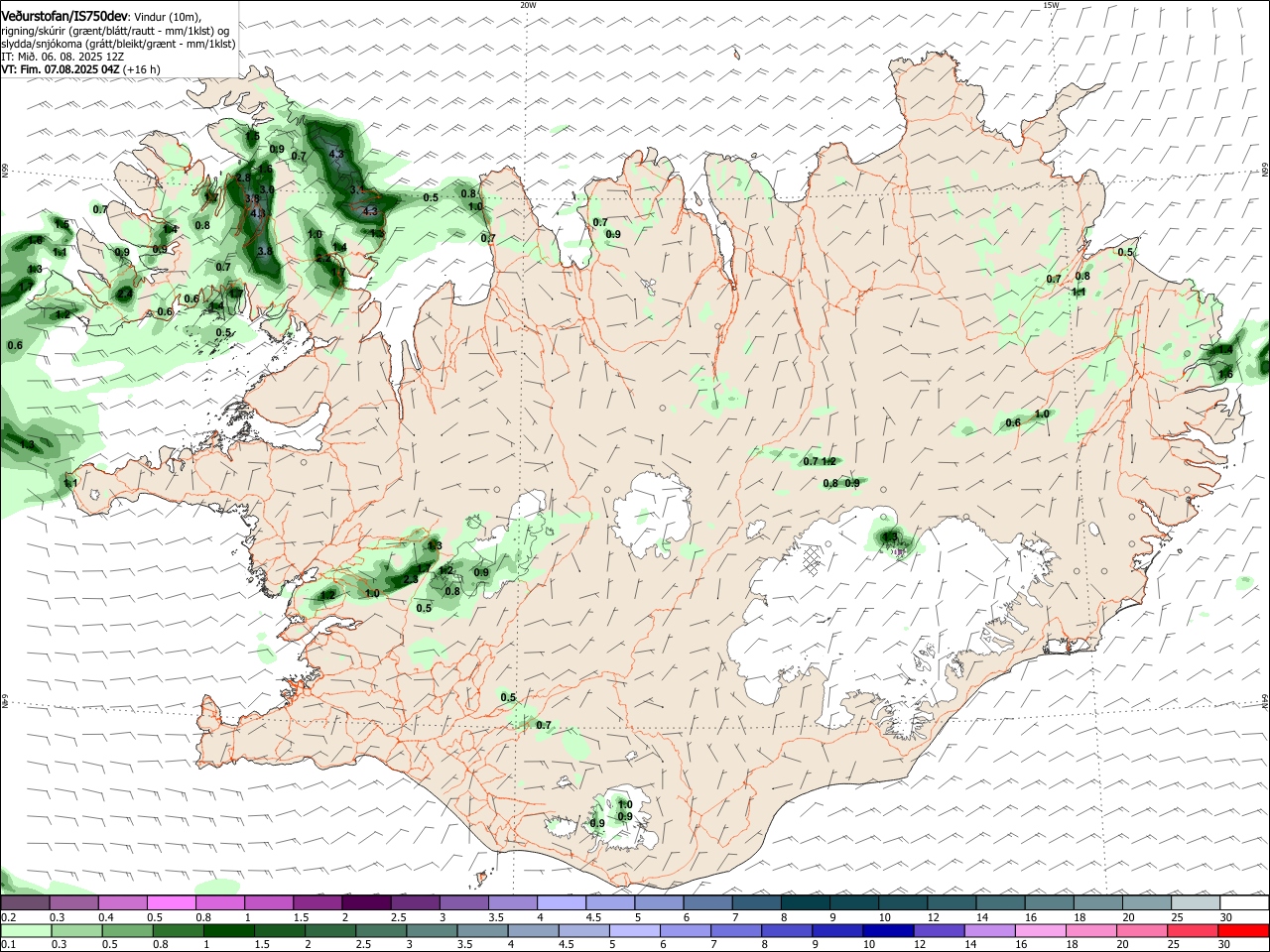1270x952 pixels.
Task: Click the white upper swatch labeled 30
Action: 1245,902
